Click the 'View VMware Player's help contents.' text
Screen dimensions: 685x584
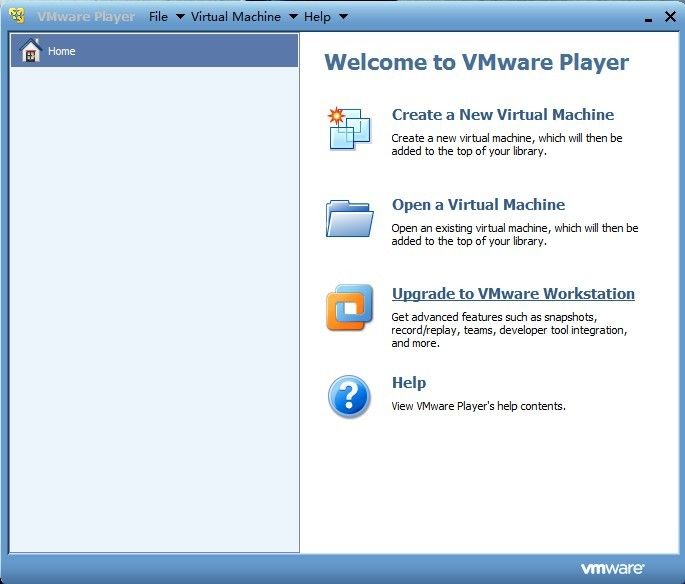(478, 406)
